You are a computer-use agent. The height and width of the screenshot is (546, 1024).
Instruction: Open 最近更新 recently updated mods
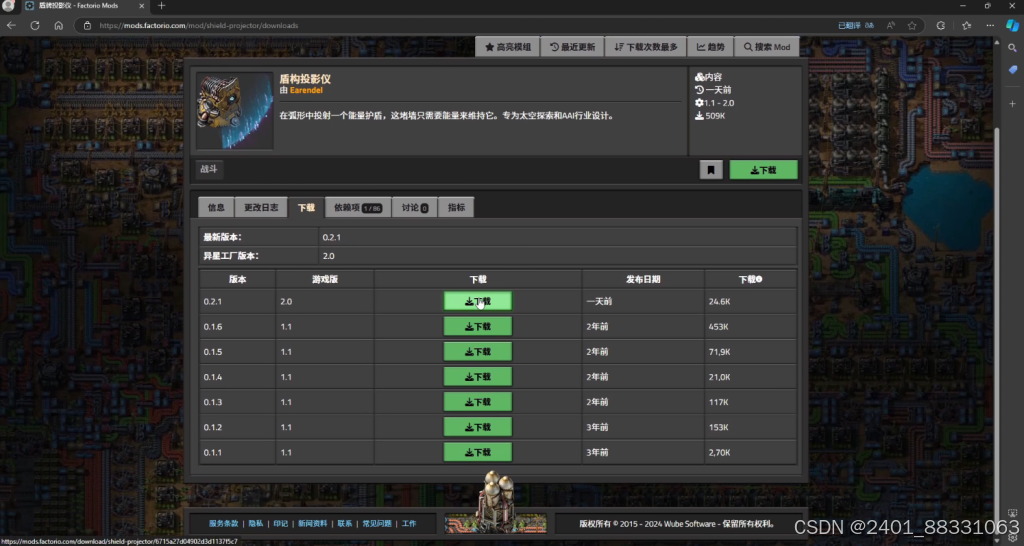572,47
